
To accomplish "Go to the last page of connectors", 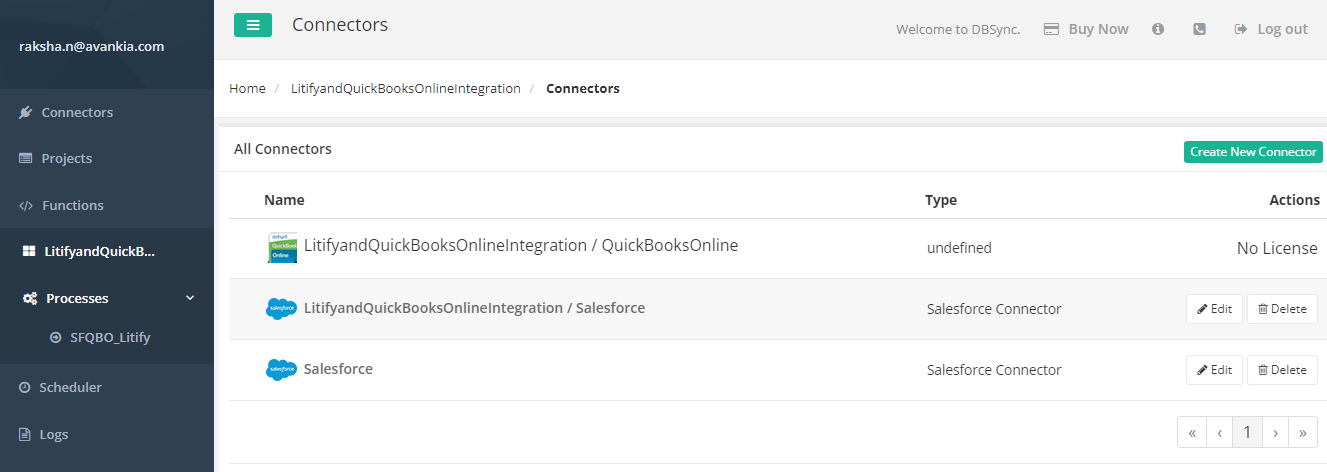I will tap(1302, 432).
